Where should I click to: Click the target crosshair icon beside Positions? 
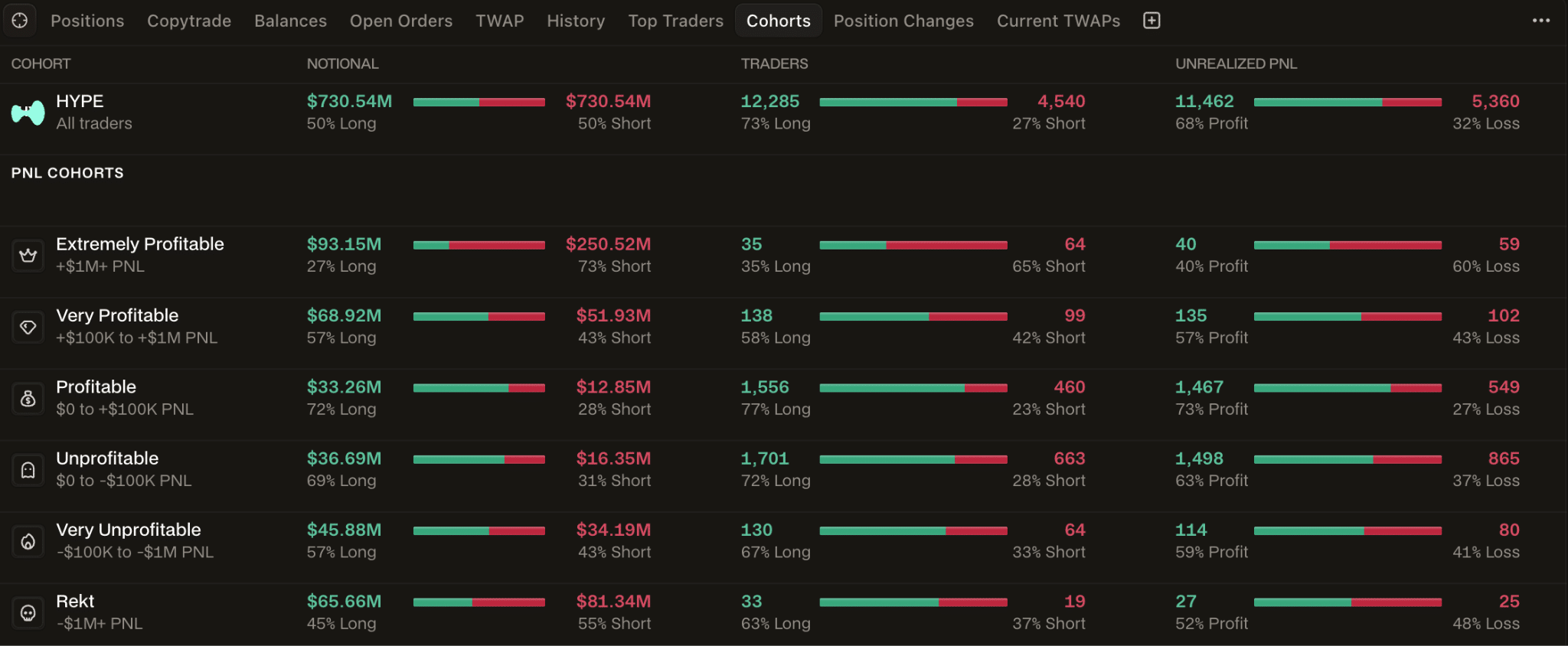[x=20, y=21]
